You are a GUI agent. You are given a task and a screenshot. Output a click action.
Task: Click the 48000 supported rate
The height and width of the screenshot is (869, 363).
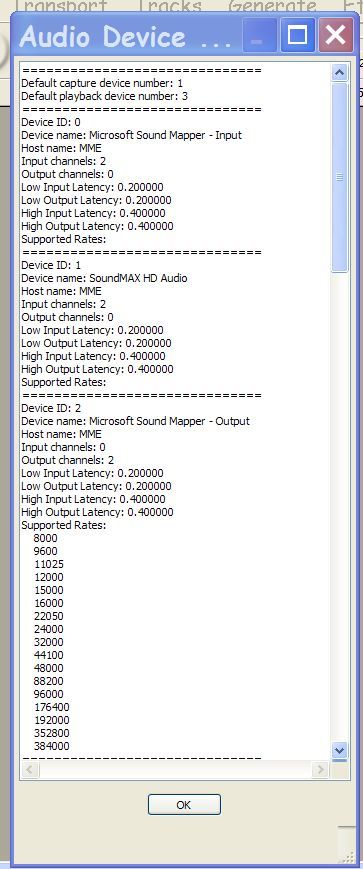point(49,668)
